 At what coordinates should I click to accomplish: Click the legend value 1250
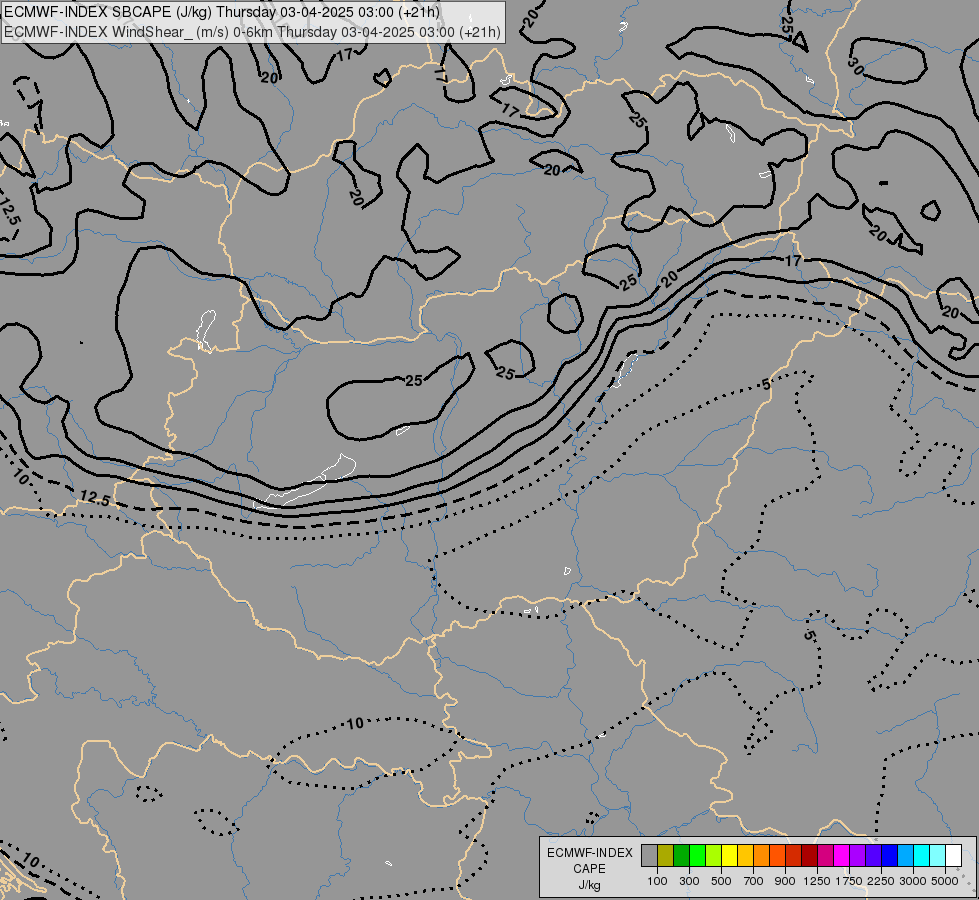pos(817,881)
